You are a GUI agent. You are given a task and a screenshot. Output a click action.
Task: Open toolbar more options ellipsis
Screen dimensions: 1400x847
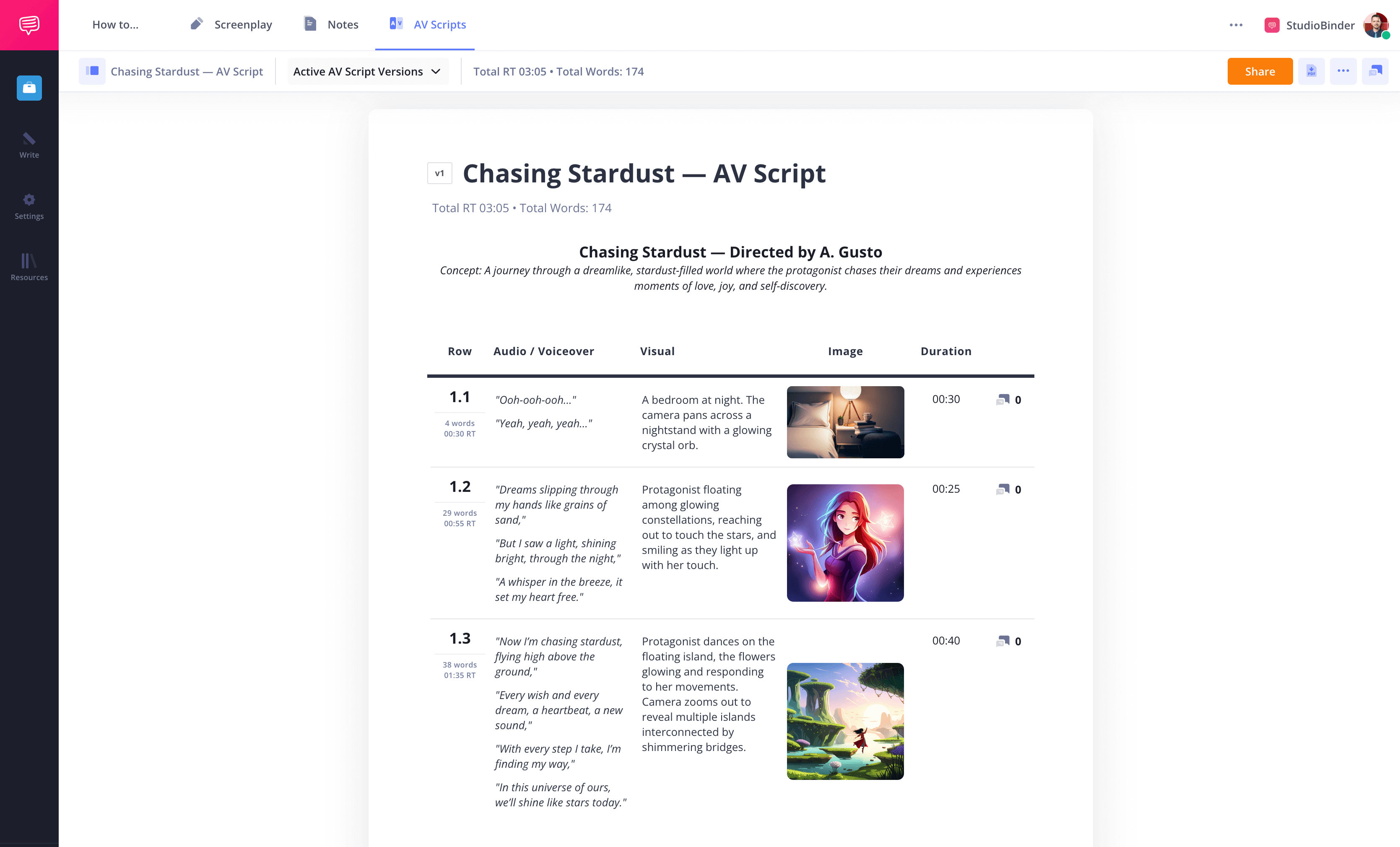point(1343,71)
